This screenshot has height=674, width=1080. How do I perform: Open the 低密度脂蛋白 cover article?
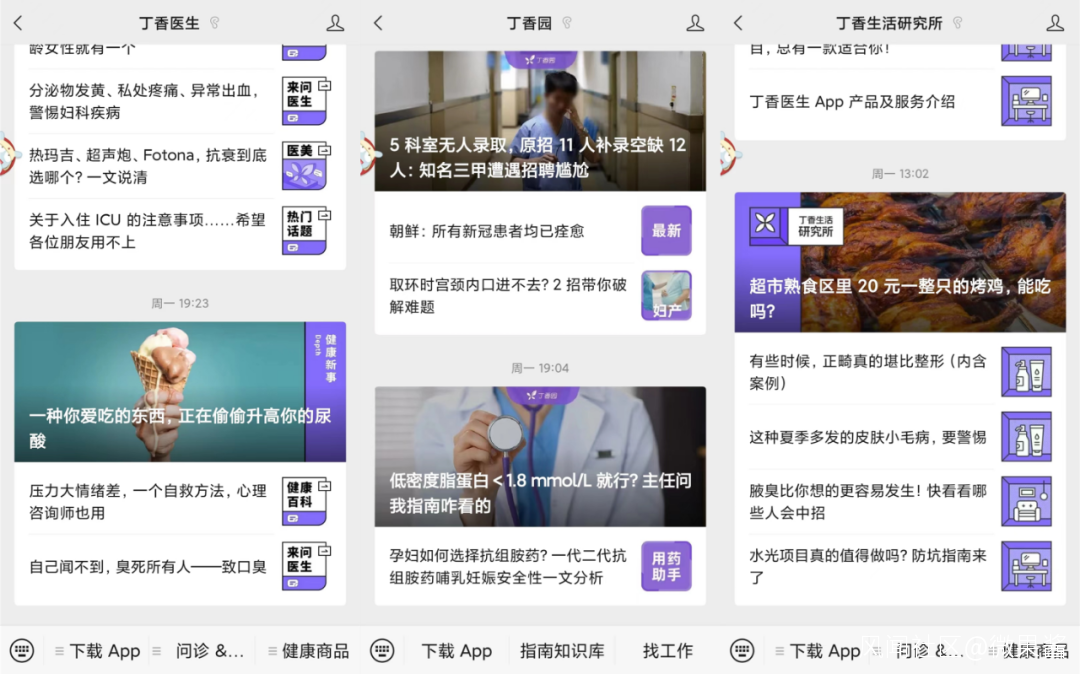point(540,456)
